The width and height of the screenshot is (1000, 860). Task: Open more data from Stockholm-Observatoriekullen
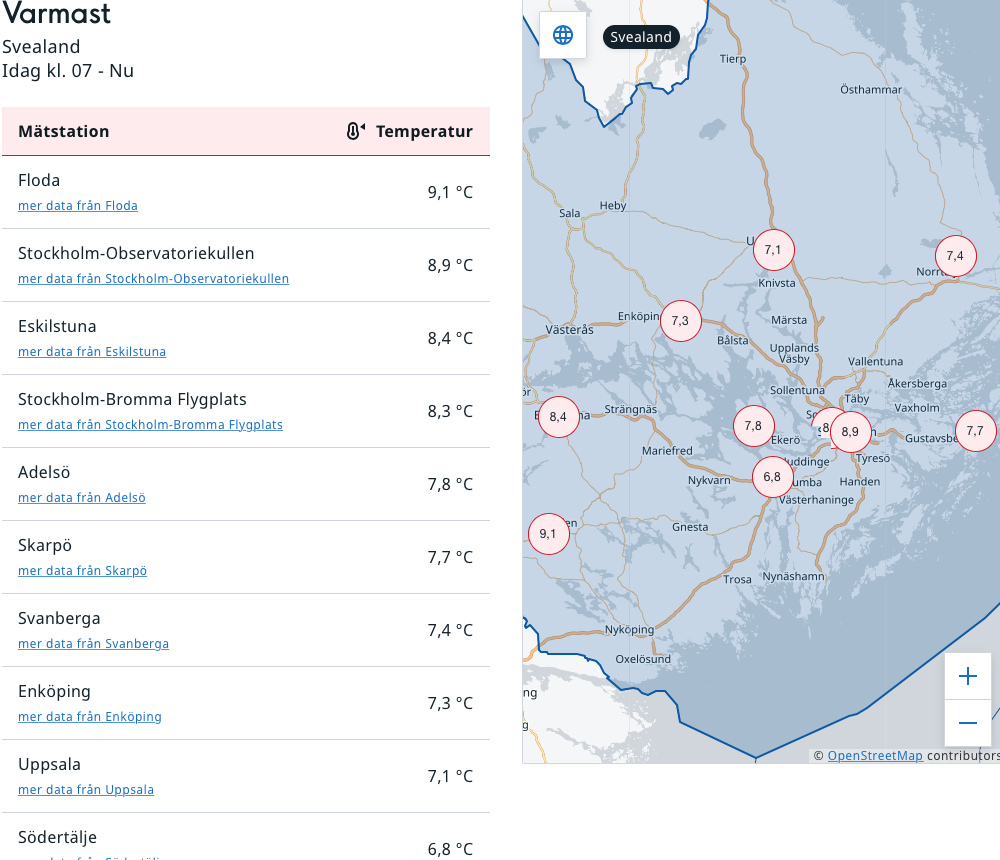(153, 279)
